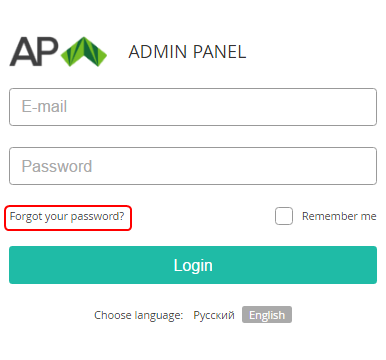
Task: Click the gray AP logo letters
Action: tap(34, 52)
